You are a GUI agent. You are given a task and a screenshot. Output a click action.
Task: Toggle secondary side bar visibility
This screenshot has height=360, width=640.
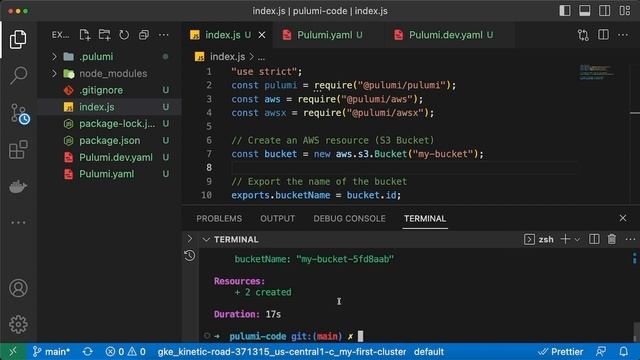605,11
